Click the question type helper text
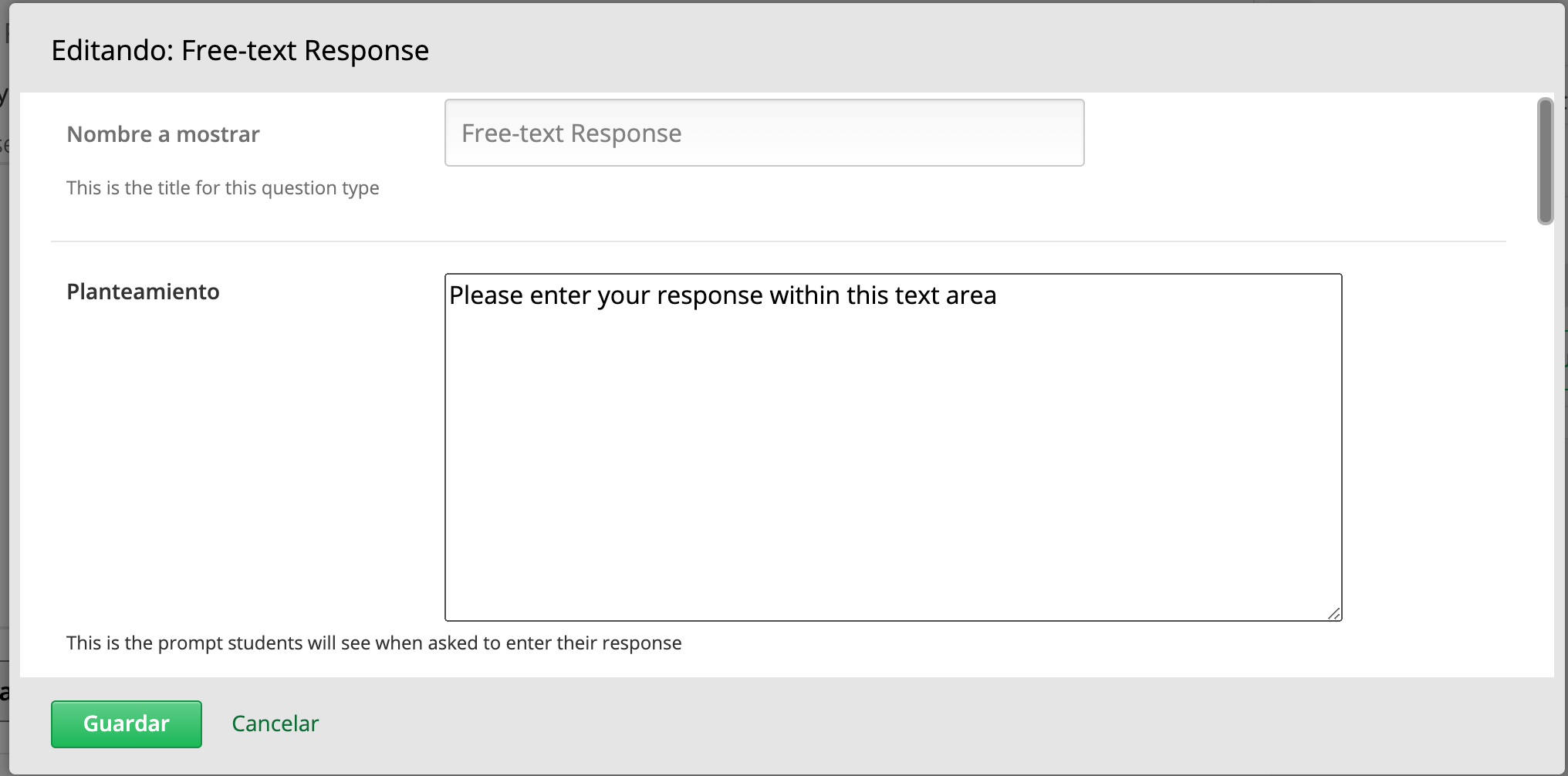This screenshot has width=1568, height=776. point(222,187)
